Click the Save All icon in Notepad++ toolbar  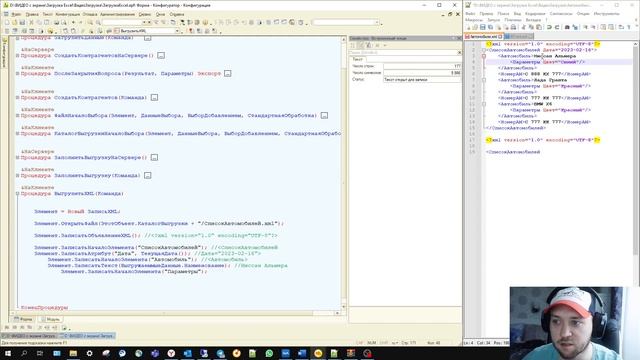tap(490, 27)
